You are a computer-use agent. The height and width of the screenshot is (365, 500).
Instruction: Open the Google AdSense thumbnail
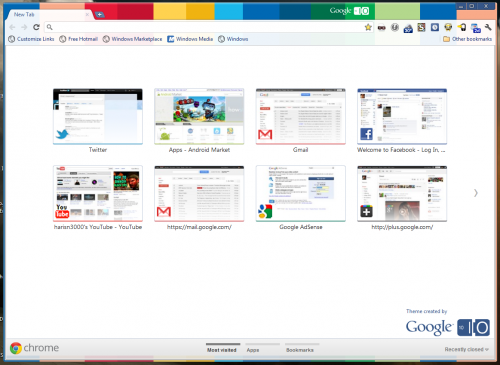[301, 193]
